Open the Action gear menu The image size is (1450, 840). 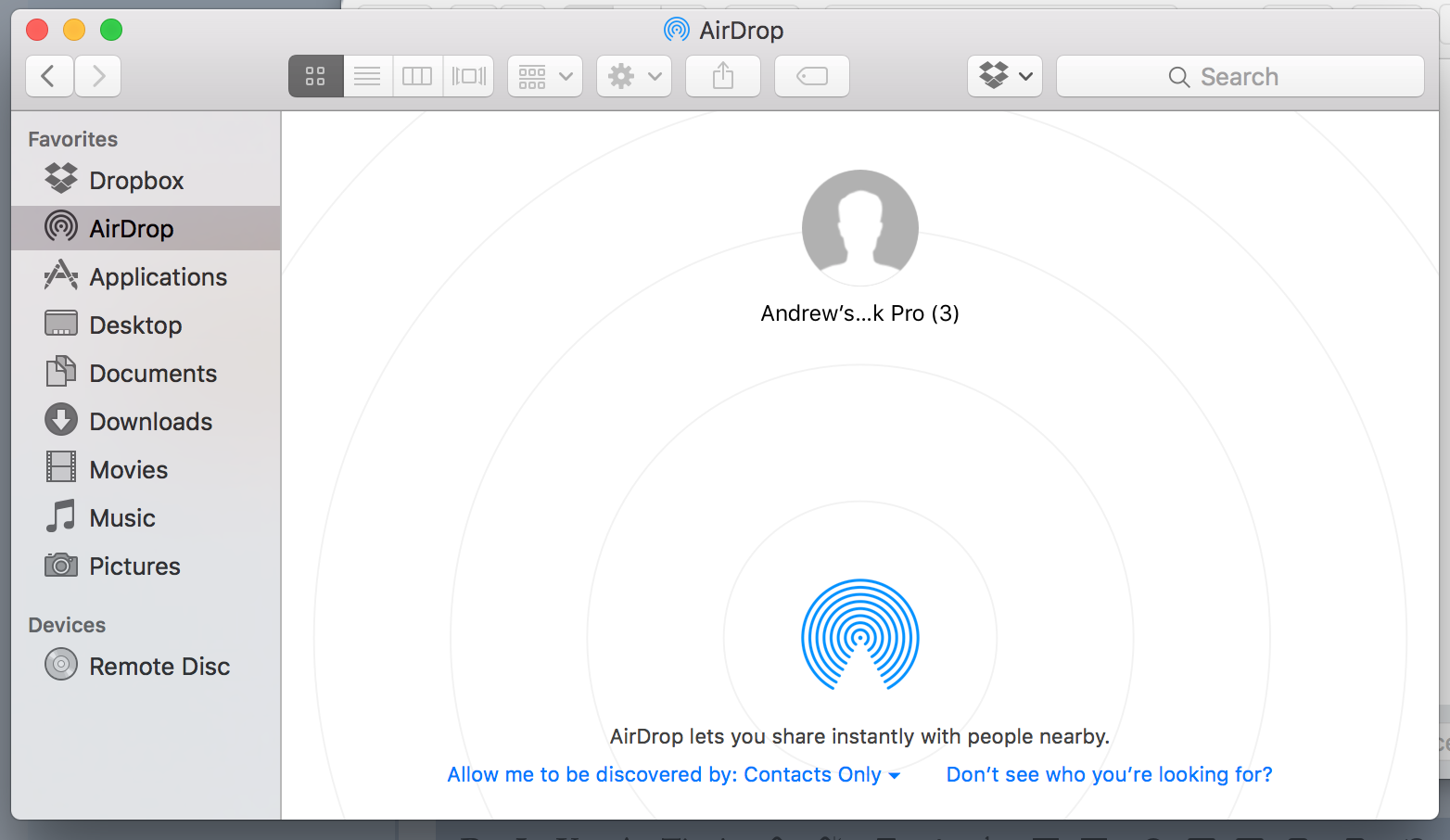(x=634, y=76)
